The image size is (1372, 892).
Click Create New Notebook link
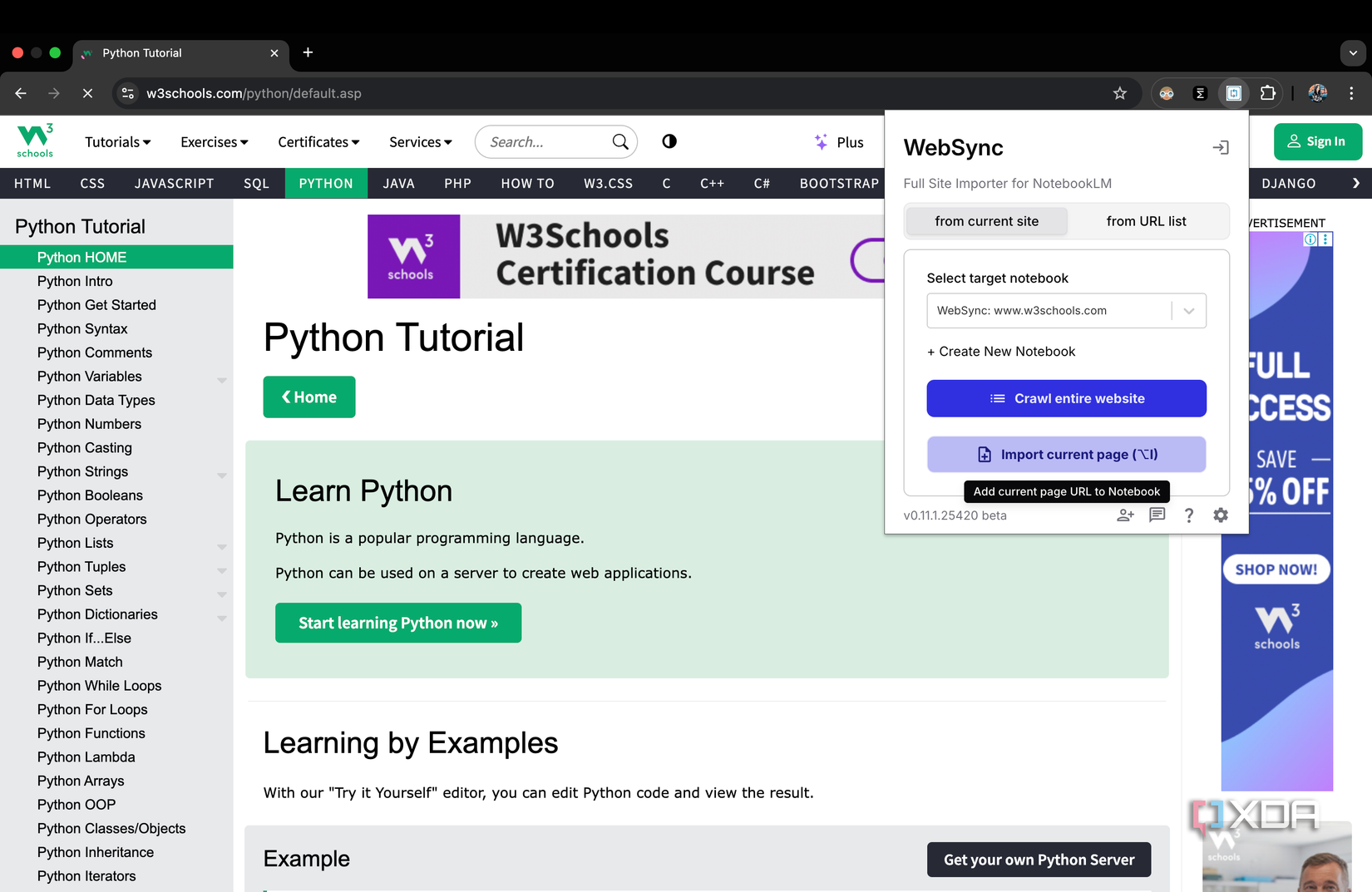coord(1001,351)
